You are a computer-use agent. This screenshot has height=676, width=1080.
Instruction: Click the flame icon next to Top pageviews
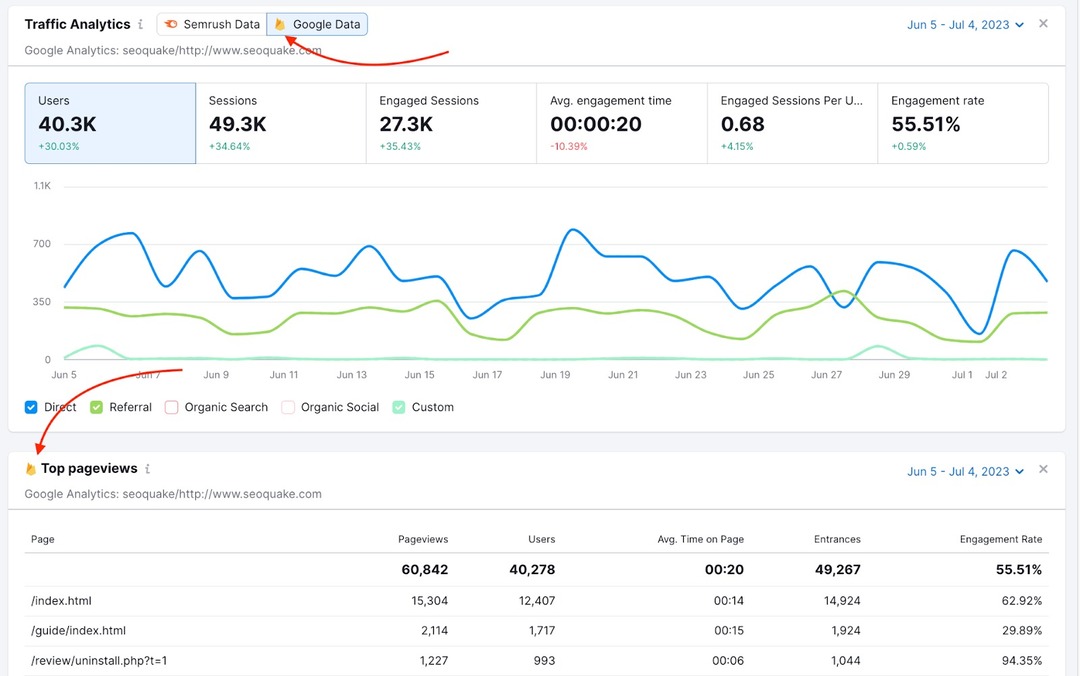[28, 468]
